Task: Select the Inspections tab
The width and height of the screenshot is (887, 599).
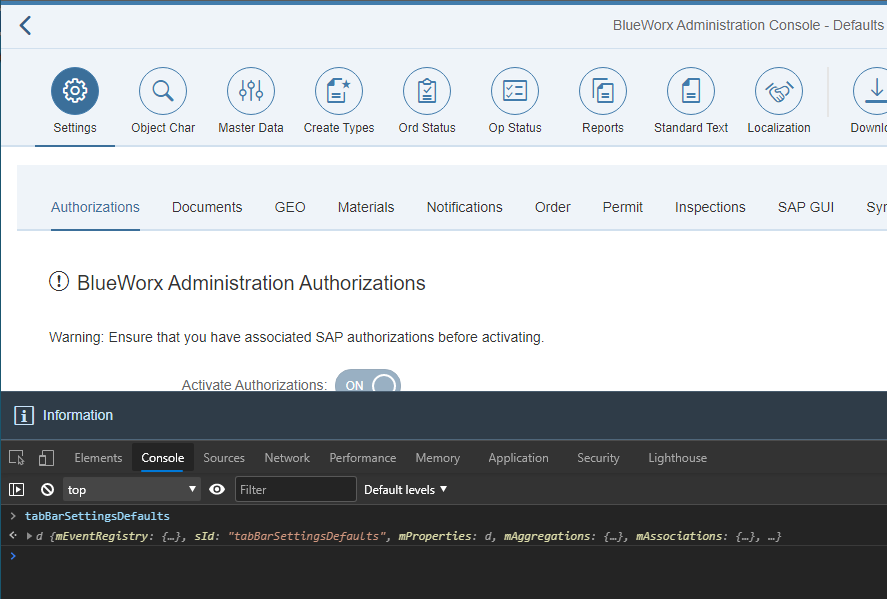Action: (710, 208)
